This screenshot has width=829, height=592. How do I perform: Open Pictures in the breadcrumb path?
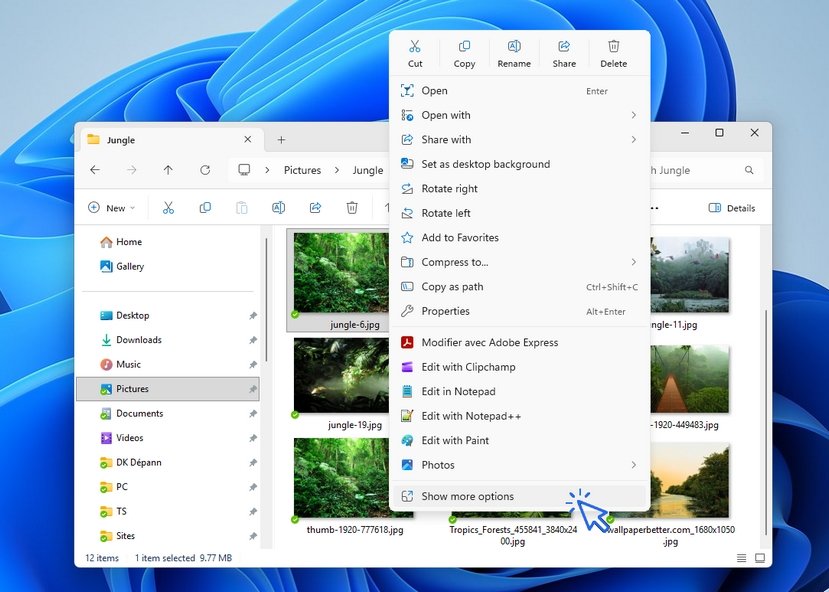(302, 170)
